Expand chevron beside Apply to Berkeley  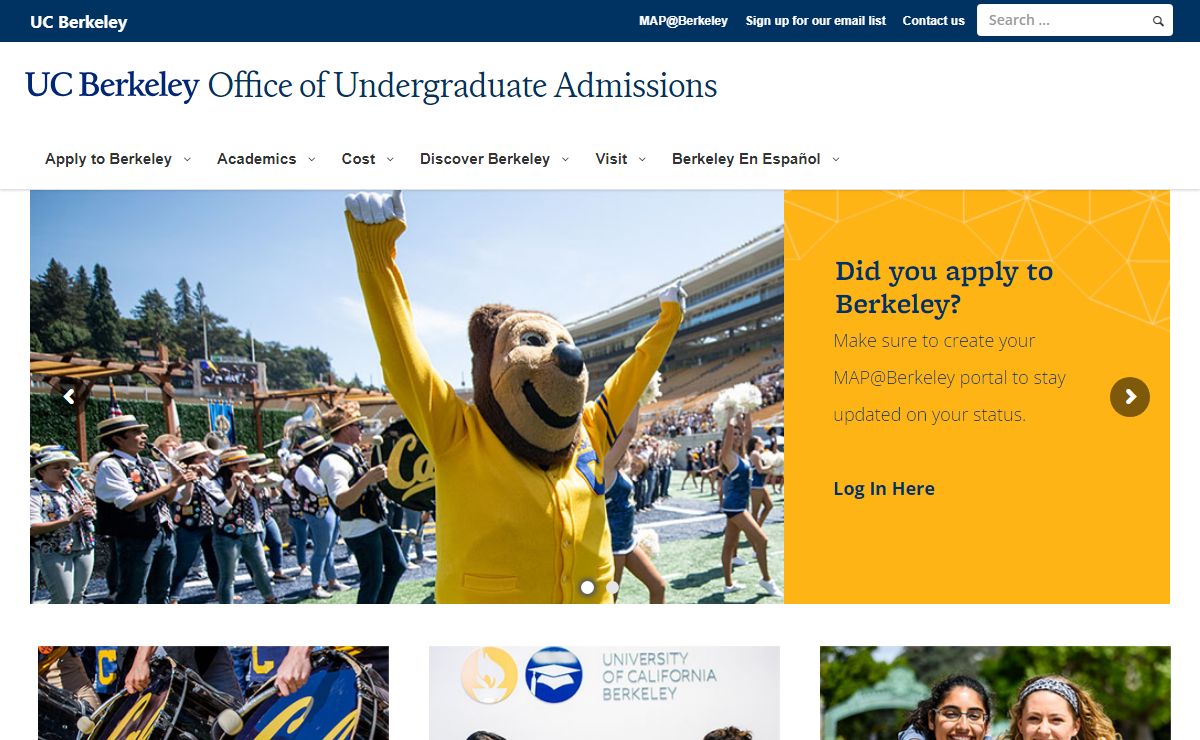187,159
